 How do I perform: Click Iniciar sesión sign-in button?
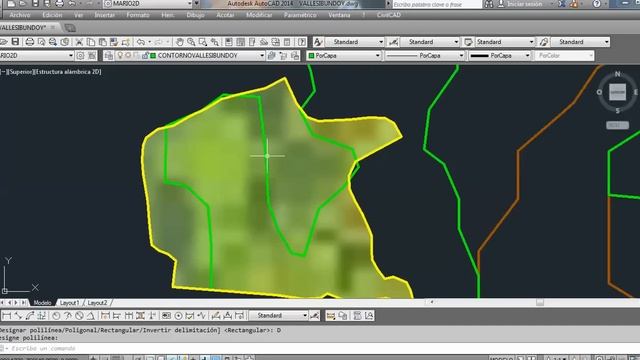coord(524,4)
